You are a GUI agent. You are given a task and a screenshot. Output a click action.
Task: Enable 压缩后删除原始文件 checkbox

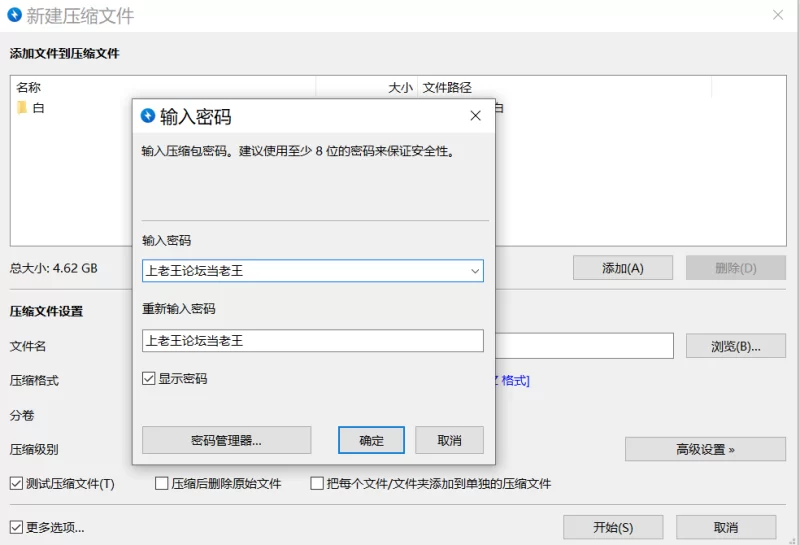161,484
